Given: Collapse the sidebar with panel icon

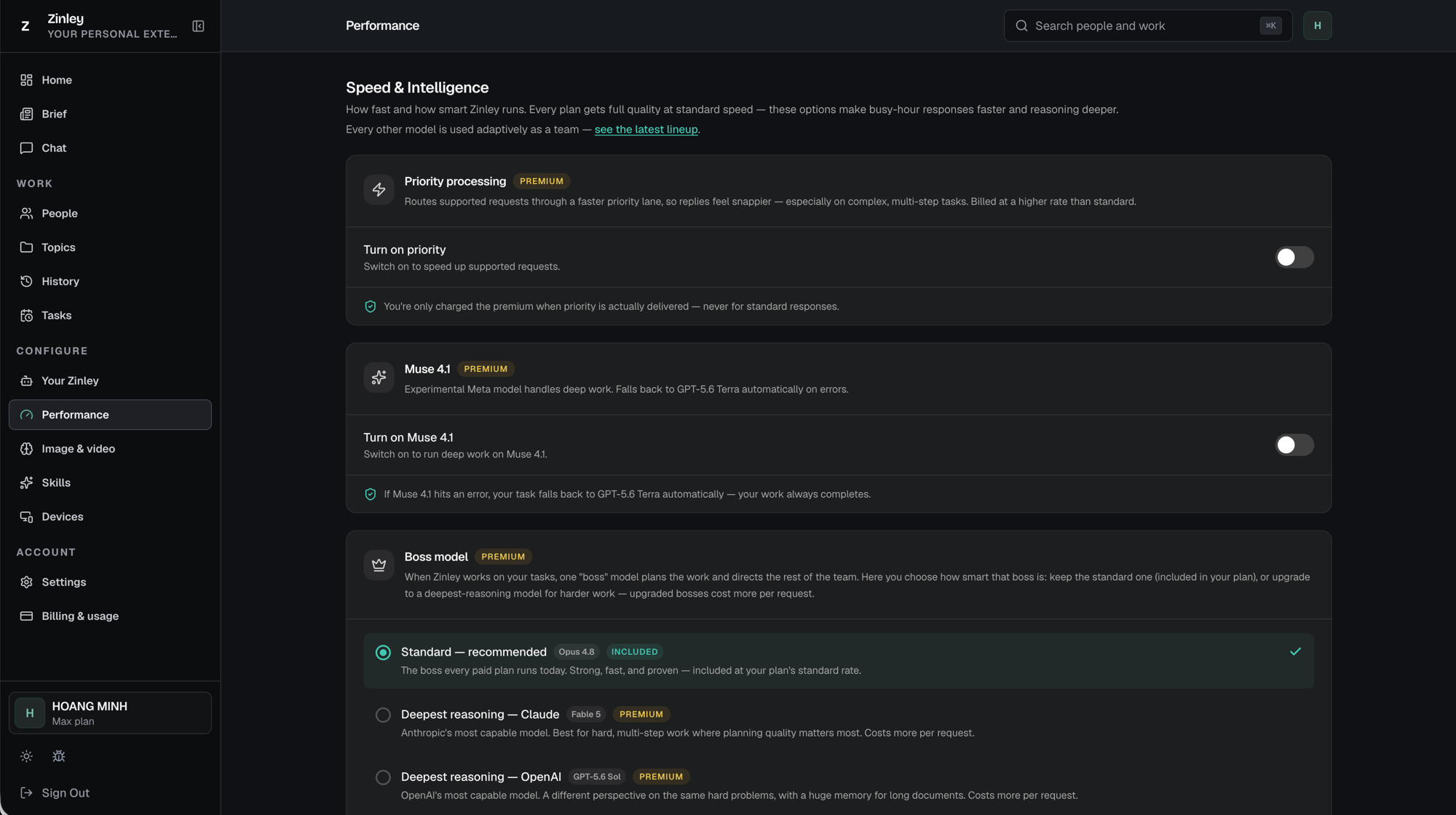Looking at the screenshot, I should coord(198,26).
